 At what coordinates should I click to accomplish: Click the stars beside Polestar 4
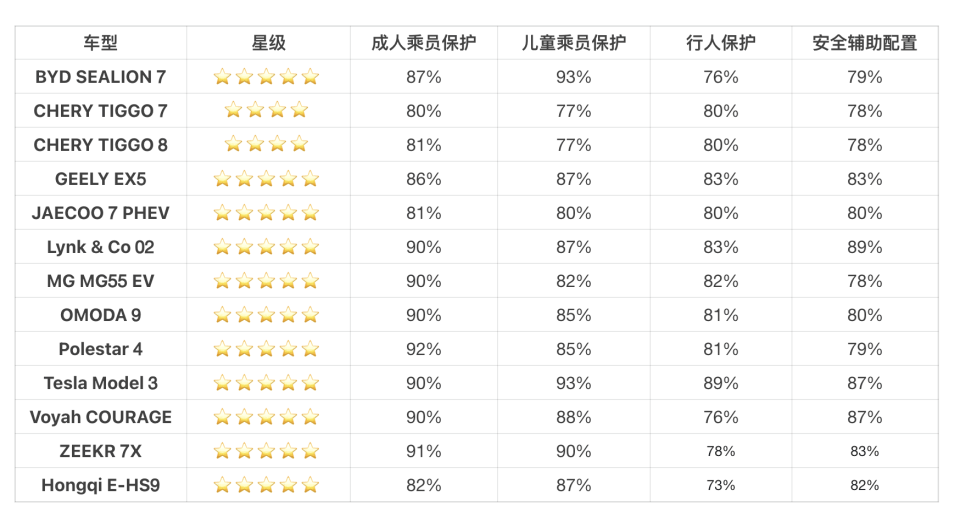point(266,349)
